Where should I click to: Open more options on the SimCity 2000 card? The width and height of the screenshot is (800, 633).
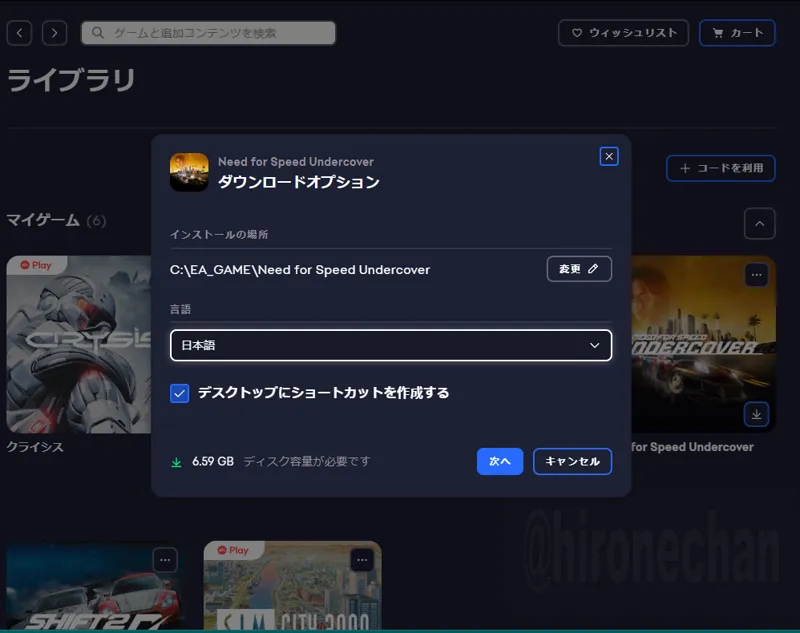click(x=362, y=560)
